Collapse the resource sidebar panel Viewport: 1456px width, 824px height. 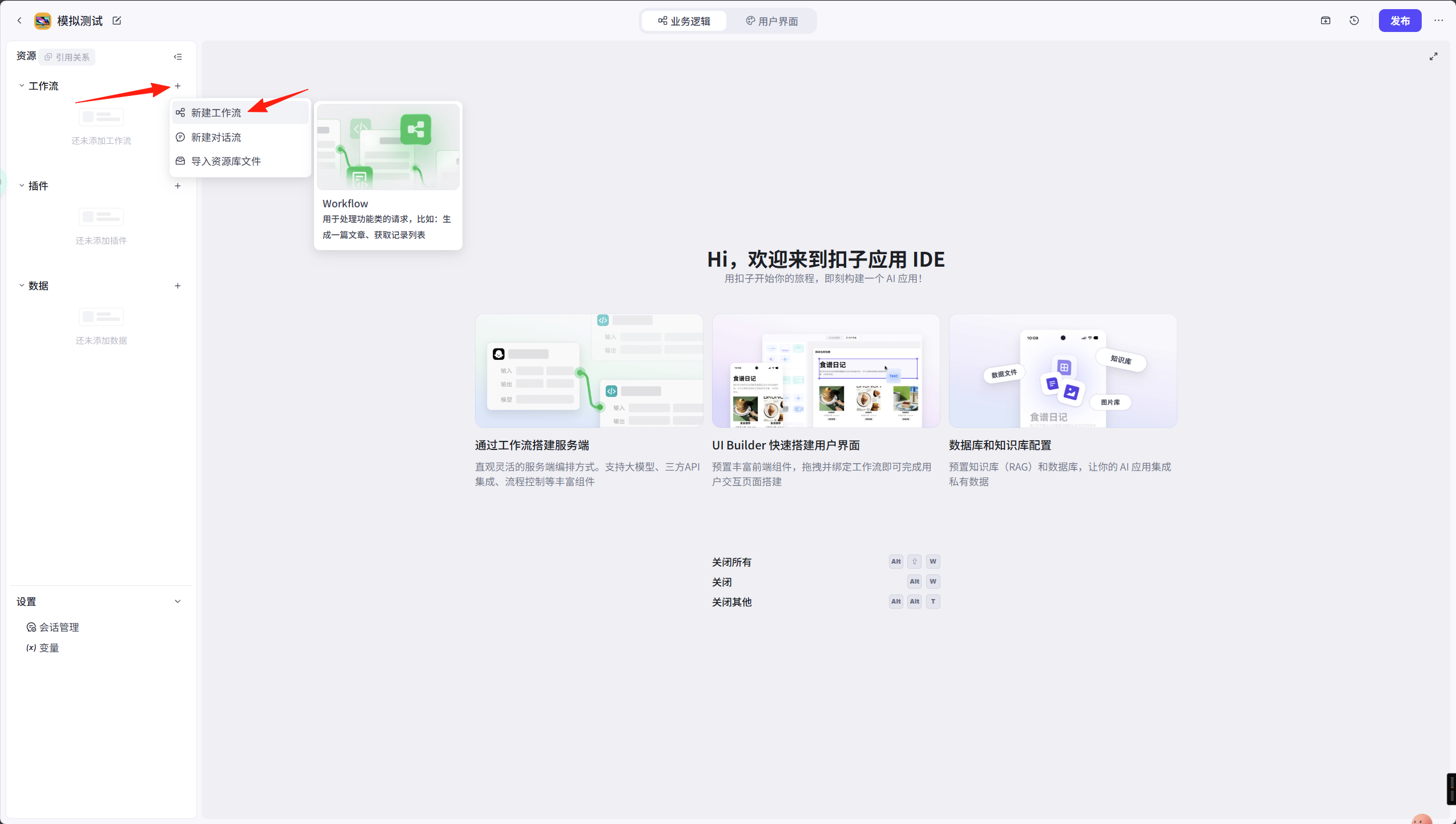point(178,57)
